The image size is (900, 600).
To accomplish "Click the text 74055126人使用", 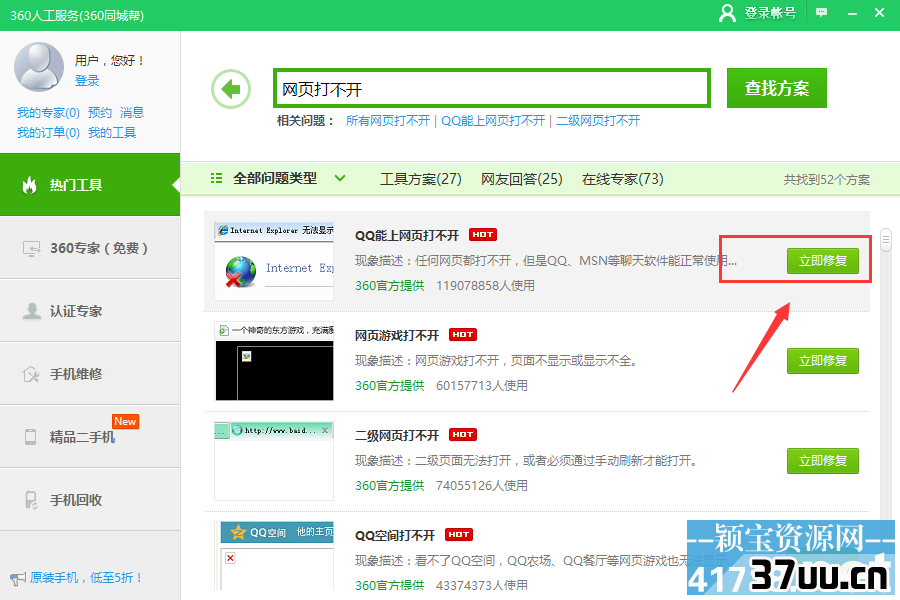I will (x=482, y=485).
